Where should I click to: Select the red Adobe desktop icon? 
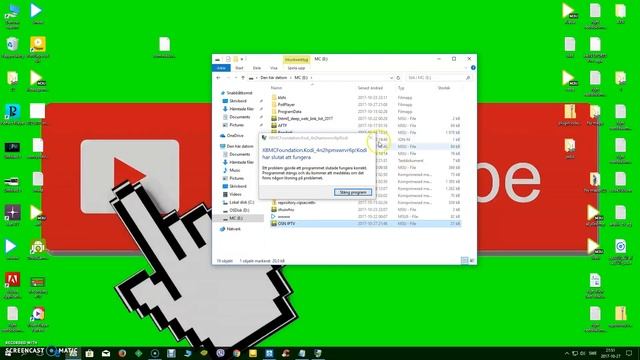pyautogui.click(x=12, y=285)
